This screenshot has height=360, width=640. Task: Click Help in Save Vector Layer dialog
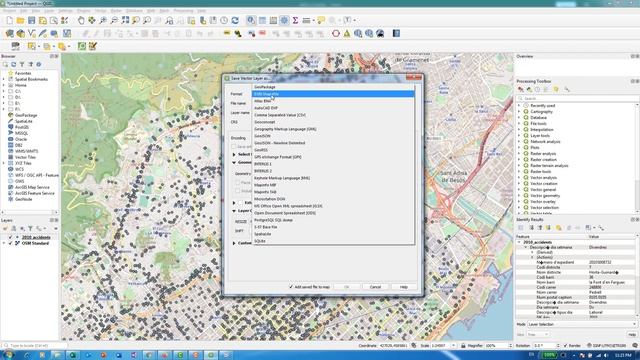click(x=404, y=287)
